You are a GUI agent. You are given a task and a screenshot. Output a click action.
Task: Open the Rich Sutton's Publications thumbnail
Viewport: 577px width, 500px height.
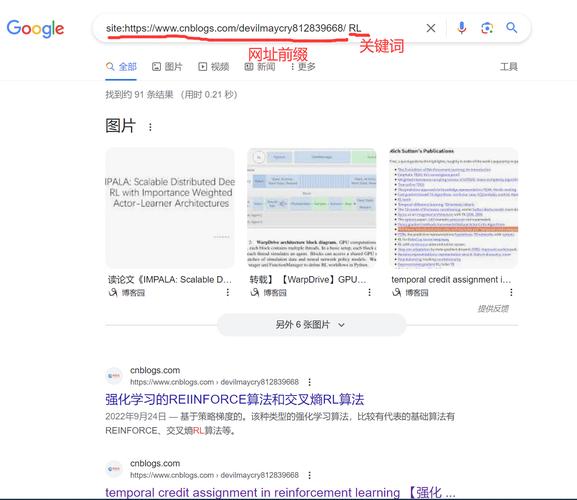click(x=454, y=208)
